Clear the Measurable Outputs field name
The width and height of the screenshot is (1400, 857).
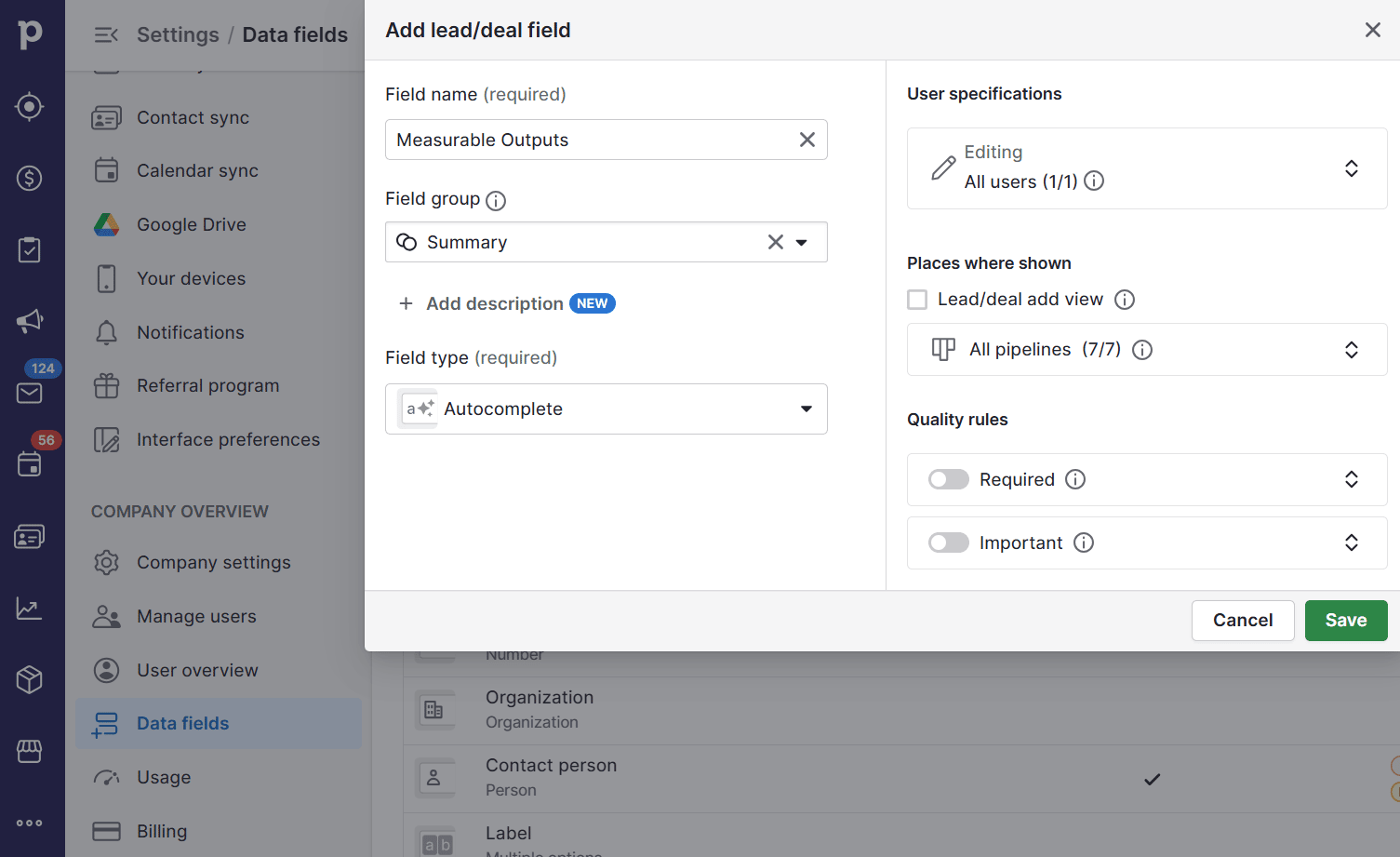(807, 139)
